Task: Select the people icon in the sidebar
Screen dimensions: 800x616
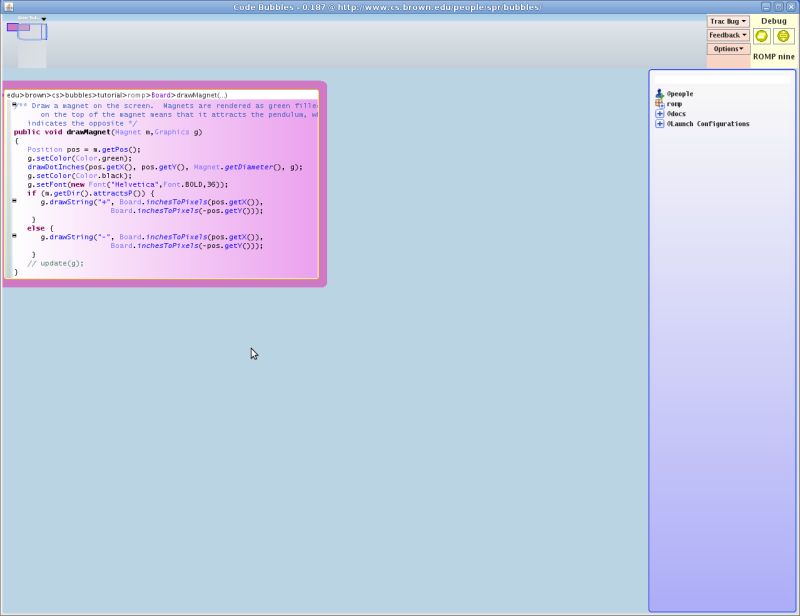Action: point(657,93)
